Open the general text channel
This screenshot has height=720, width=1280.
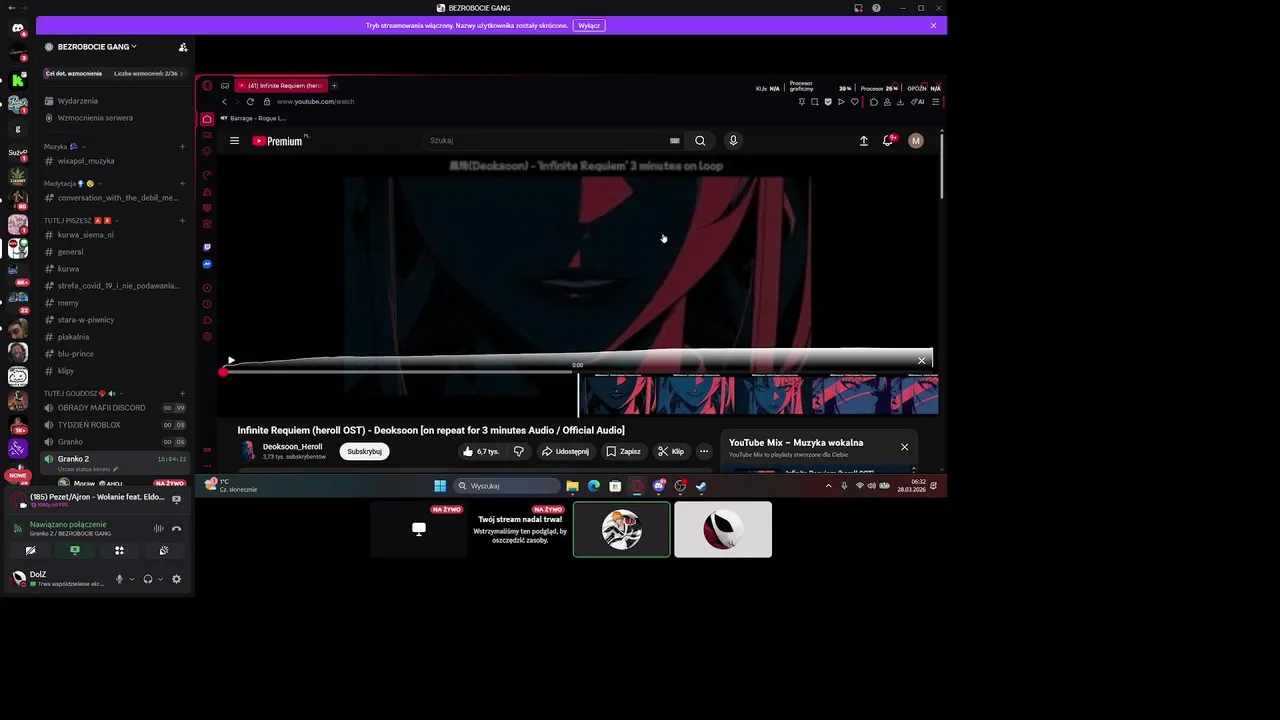[x=70, y=252]
